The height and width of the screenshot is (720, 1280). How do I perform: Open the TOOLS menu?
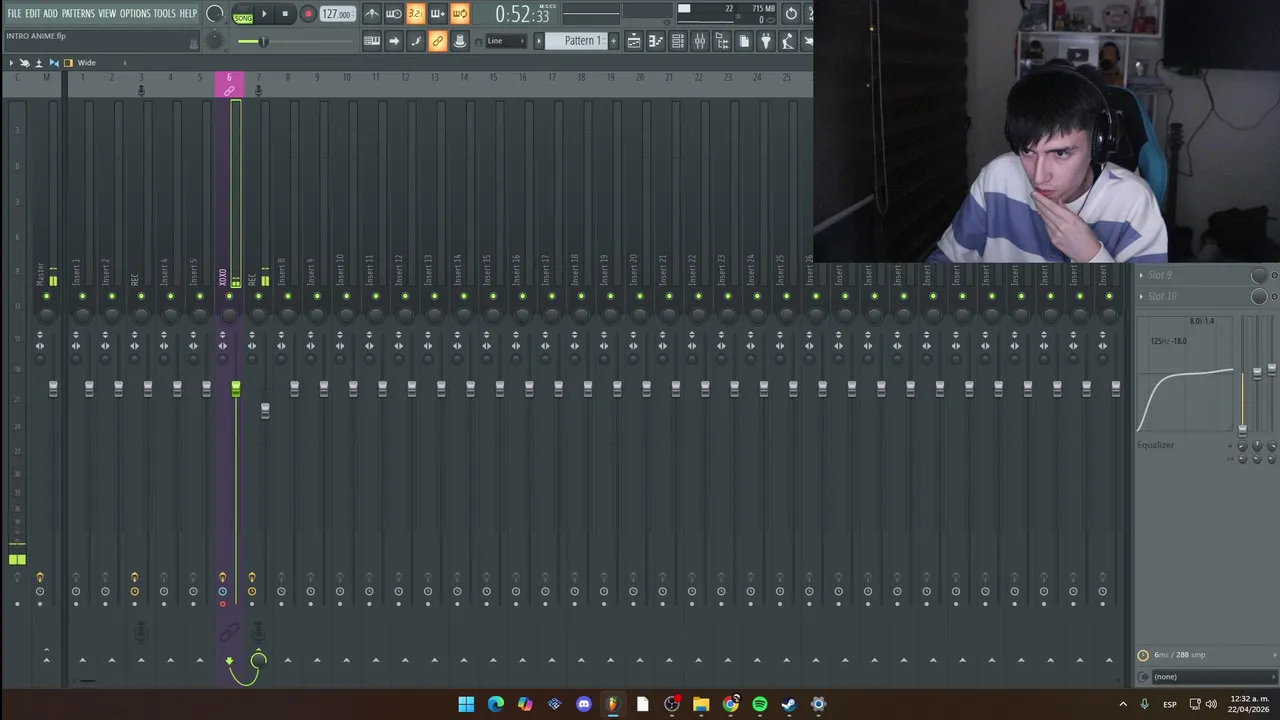pyautogui.click(x=164, y=14)
